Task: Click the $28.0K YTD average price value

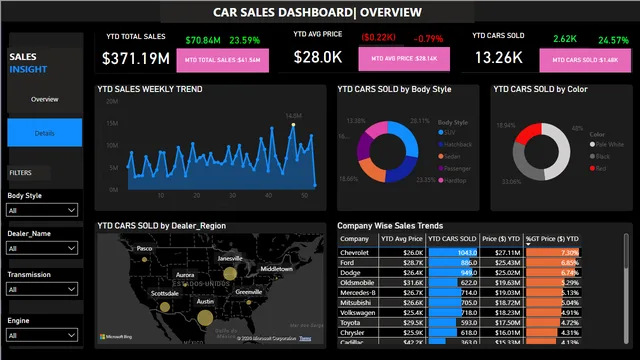Action: pyautogui.click(x=318, y=57)
